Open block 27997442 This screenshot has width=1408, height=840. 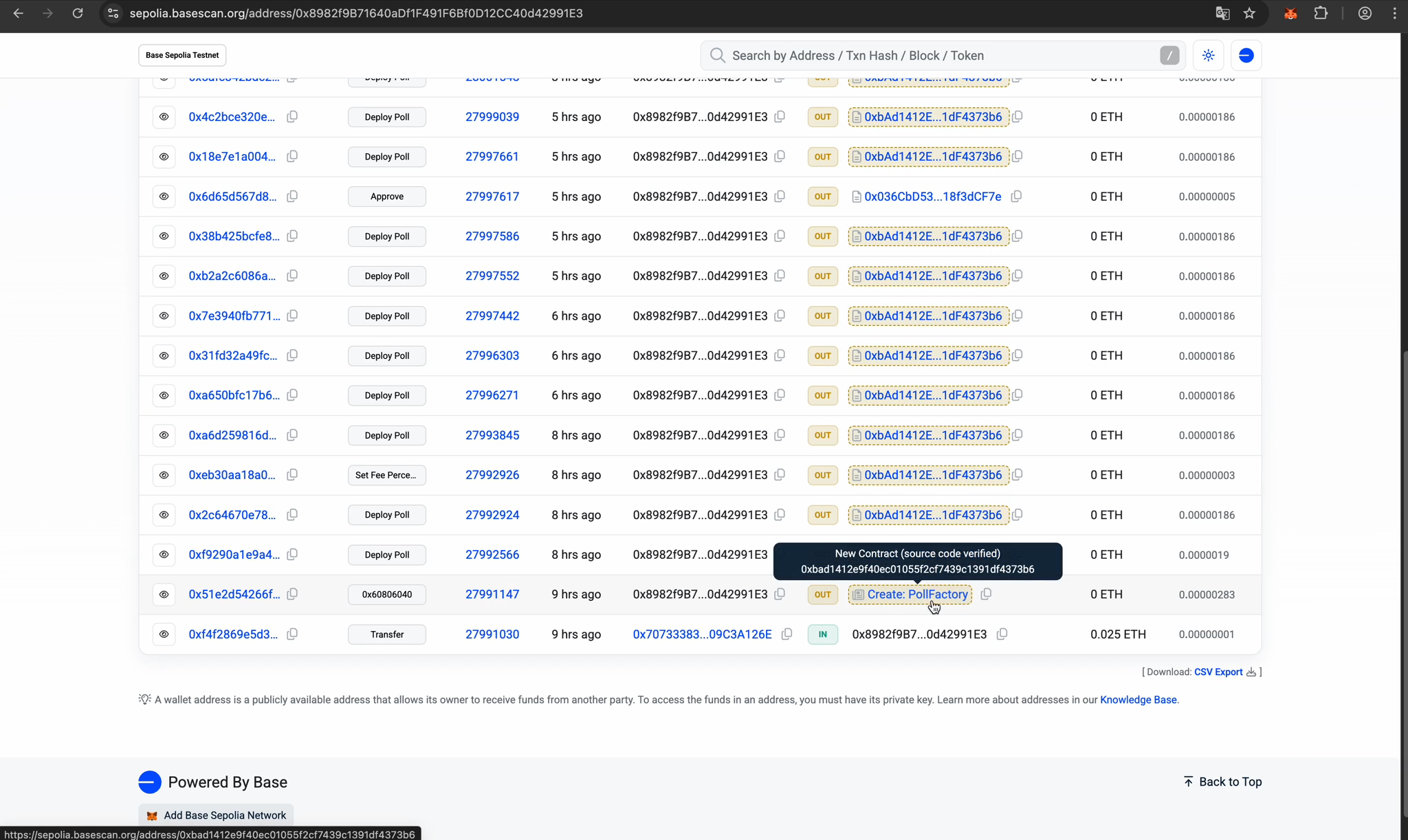click(492, 316)
